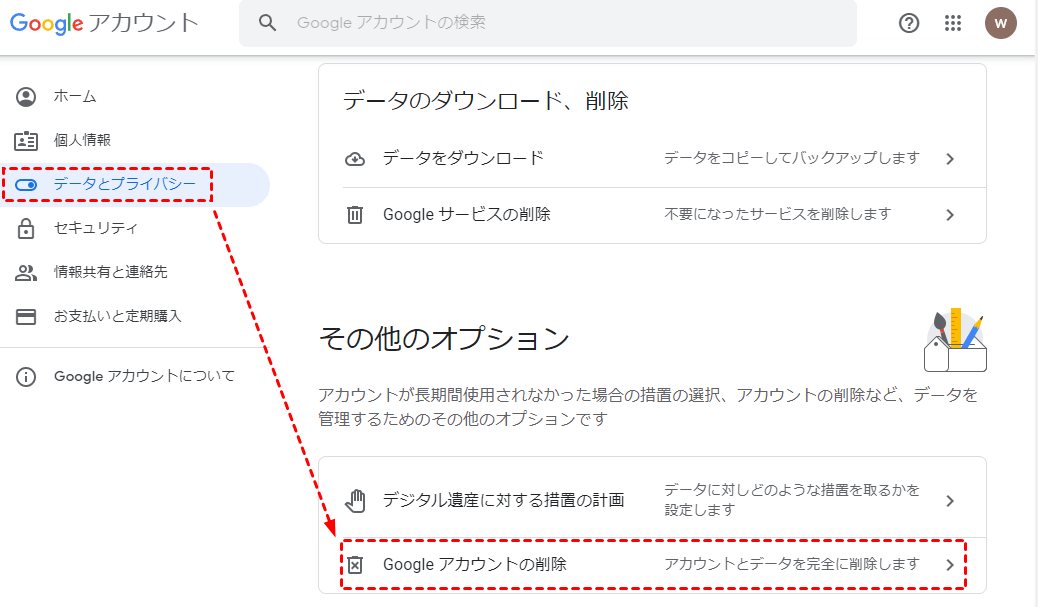The width and height of the screenshot is (1038, 607).
Task: Click the delete-account trash X icon
Action: coord(355,565)
